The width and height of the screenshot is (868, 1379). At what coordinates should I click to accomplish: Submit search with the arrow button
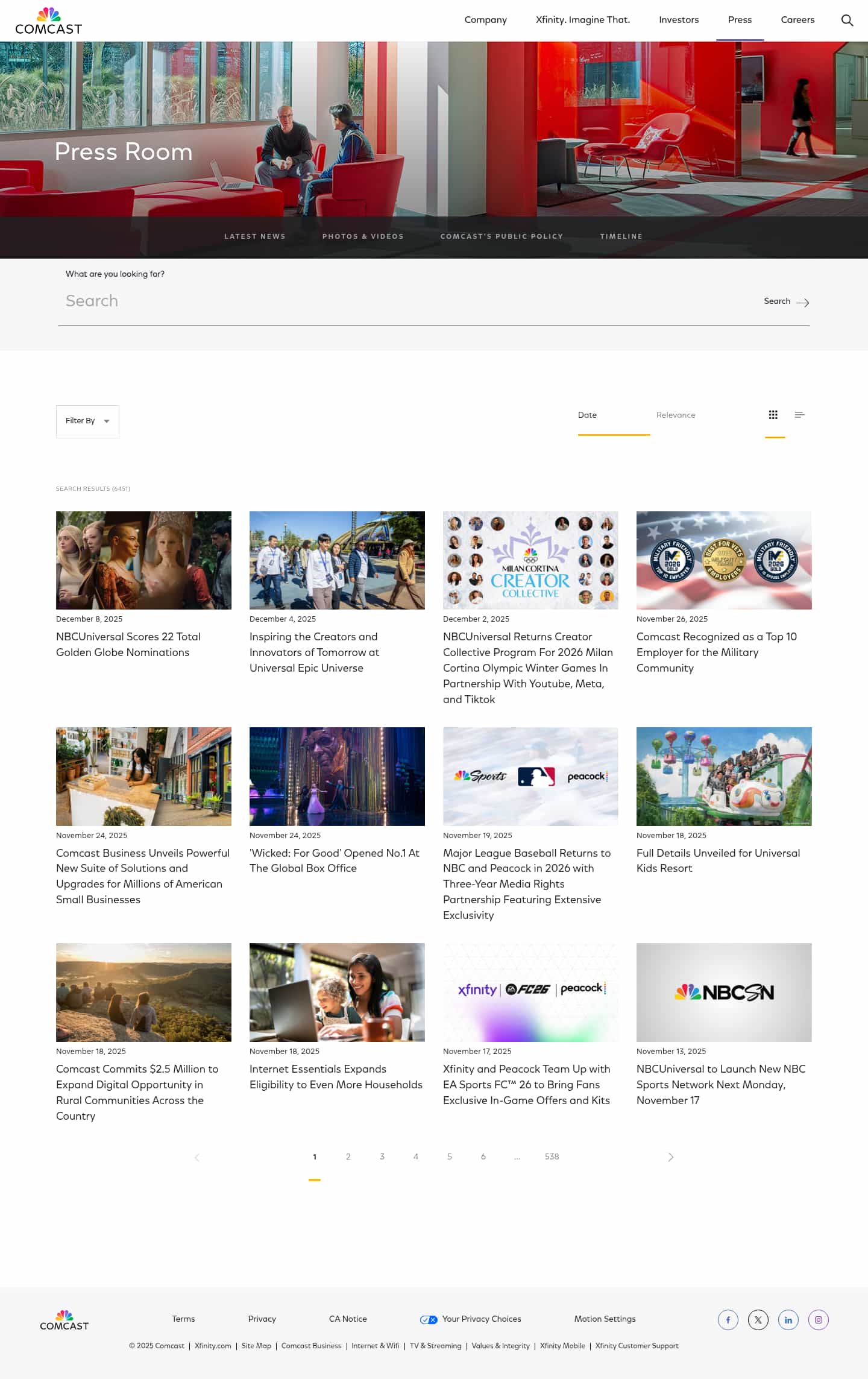[x=787, y=301]
